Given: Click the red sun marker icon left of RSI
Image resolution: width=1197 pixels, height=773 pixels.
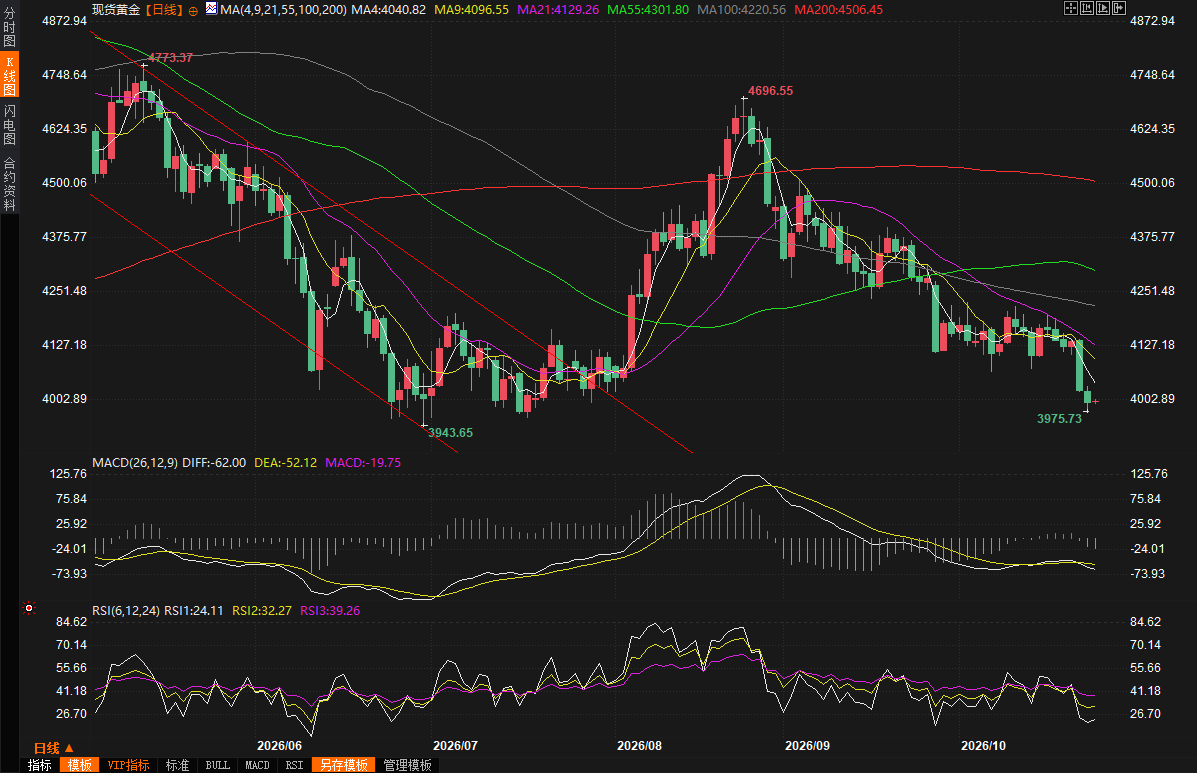Looking at the screenshot, I should click(x=29, y=608).
